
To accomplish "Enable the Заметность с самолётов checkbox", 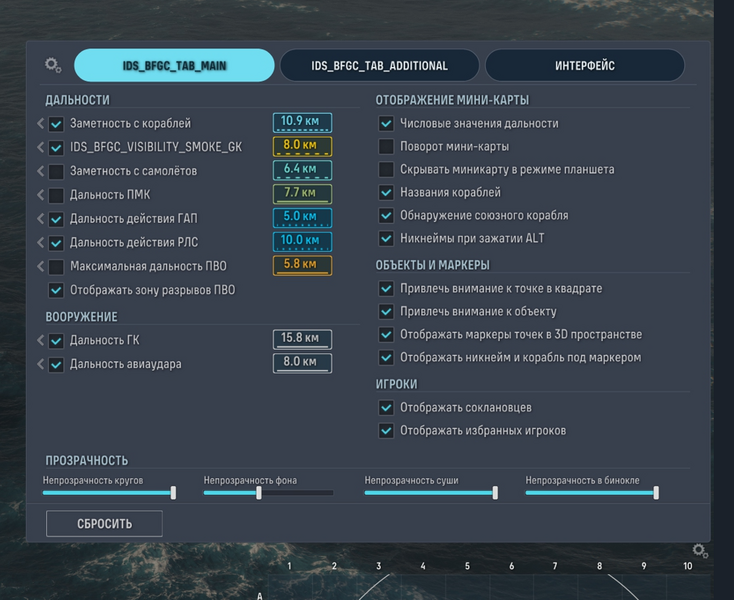I will [x=56, y=171].
